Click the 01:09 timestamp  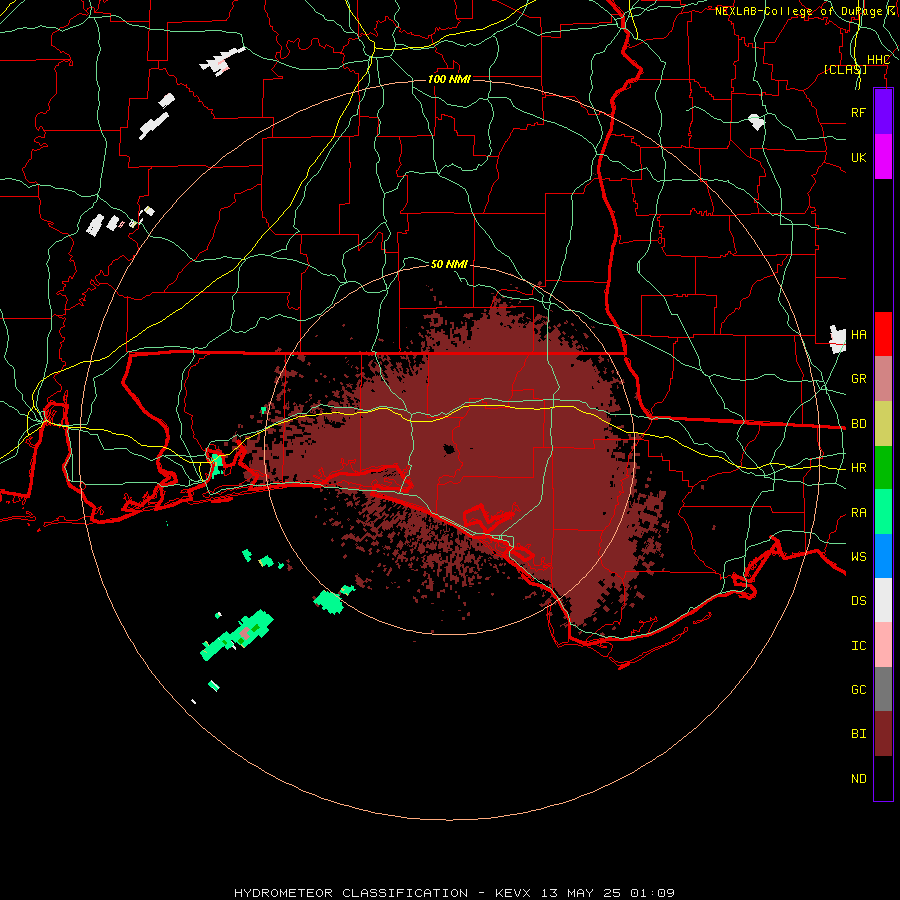tap(651, 893)
